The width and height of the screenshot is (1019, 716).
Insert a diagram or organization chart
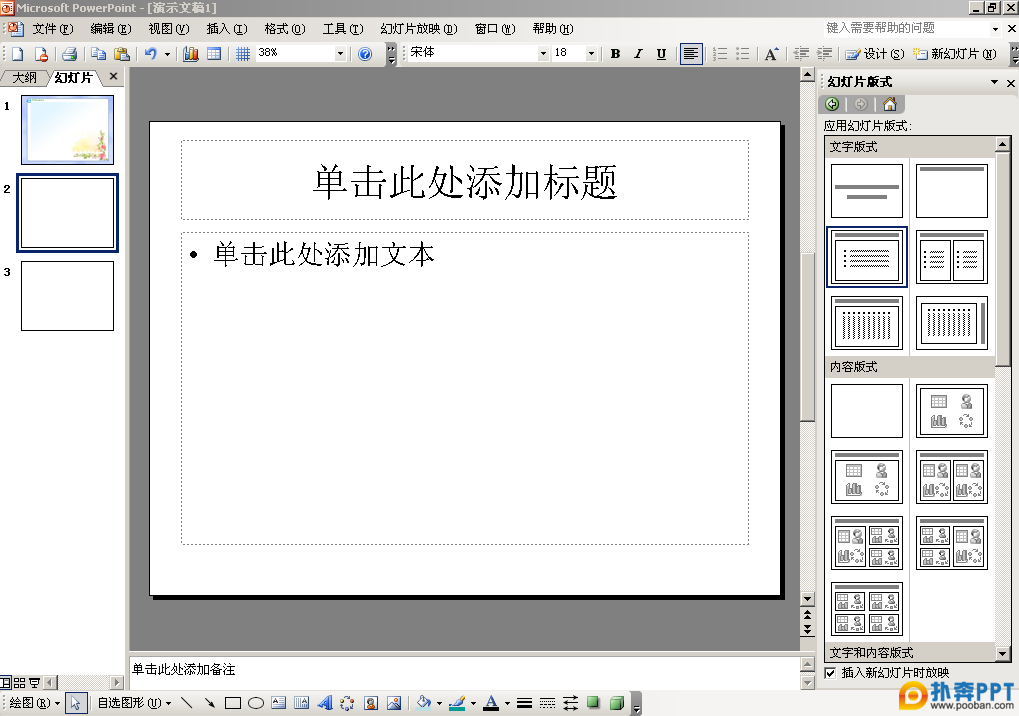click(348, 702)
